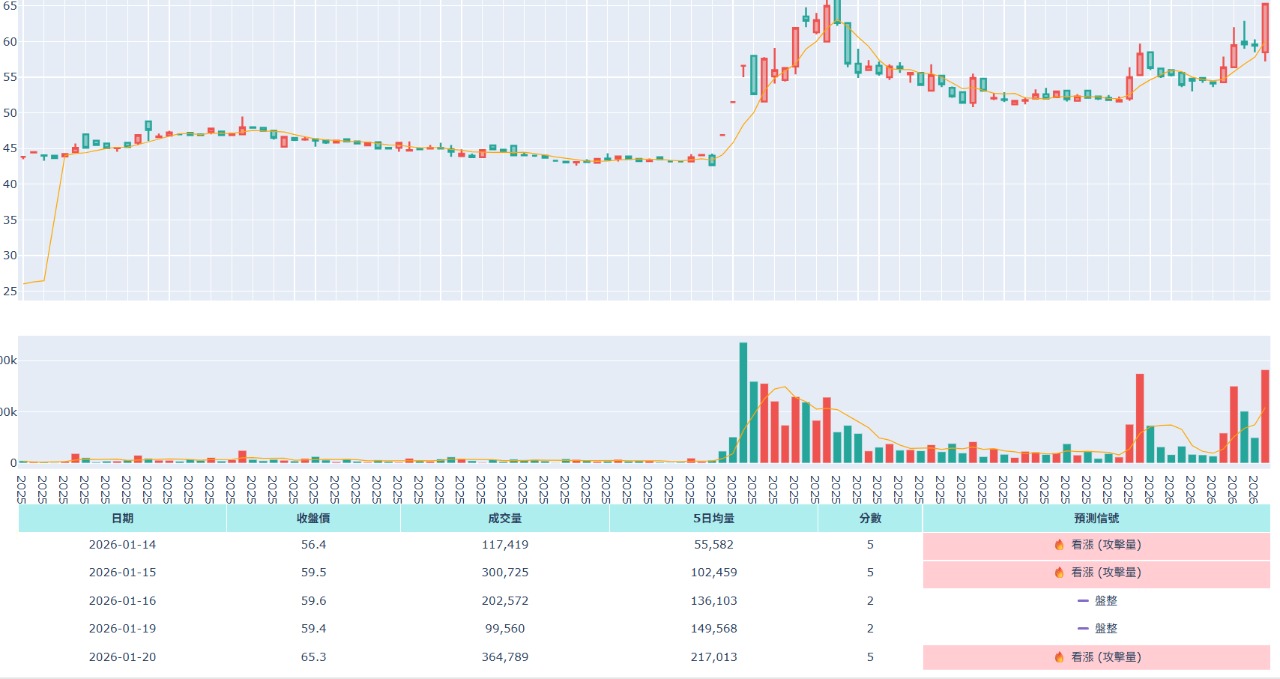
Task: Click the fire icon in the 2026-01-14 signal row
Action: pyautogui.click(x=1059, y=545)
